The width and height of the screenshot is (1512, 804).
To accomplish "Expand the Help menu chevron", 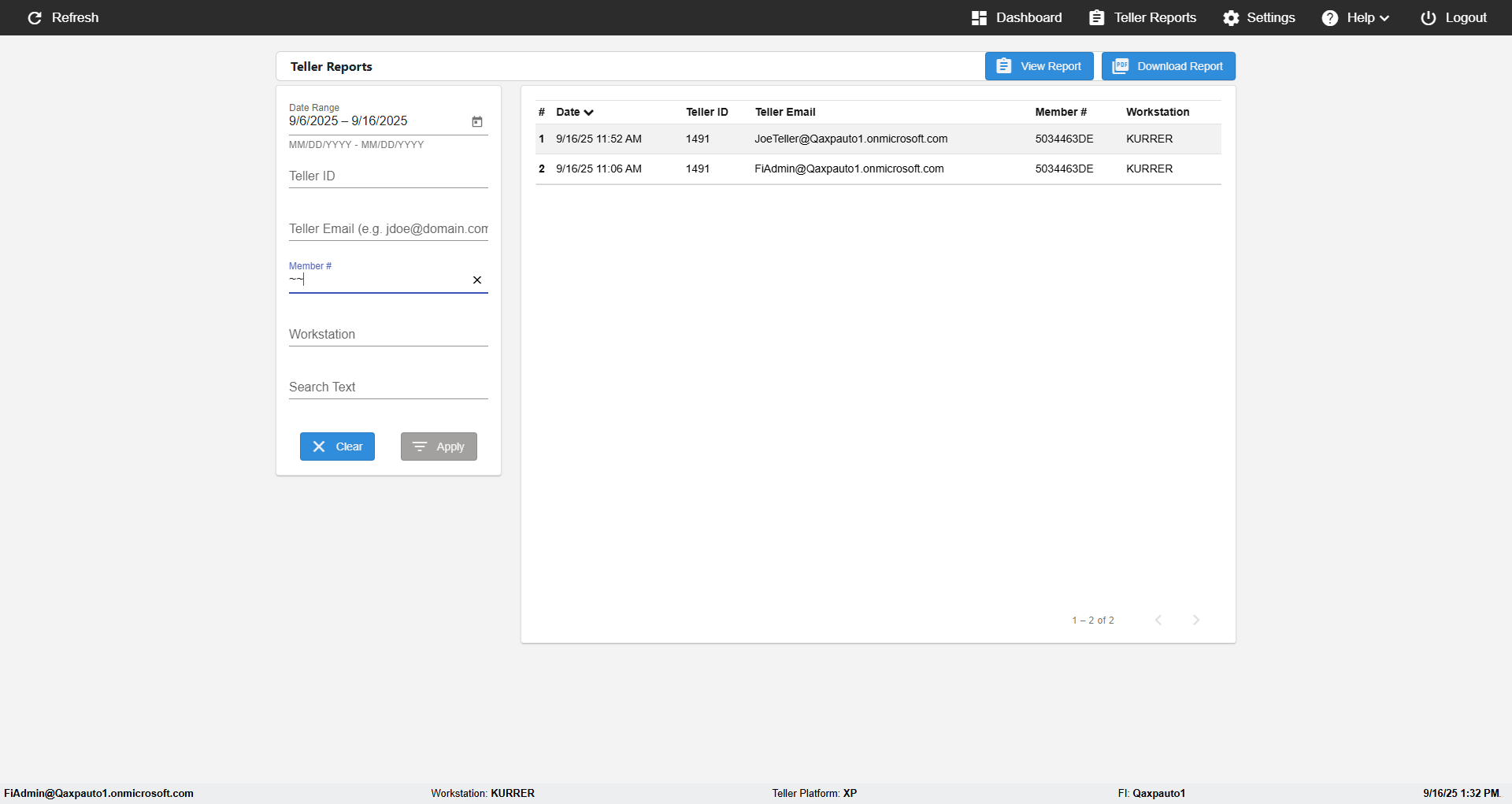I will tap(1384, 18).
